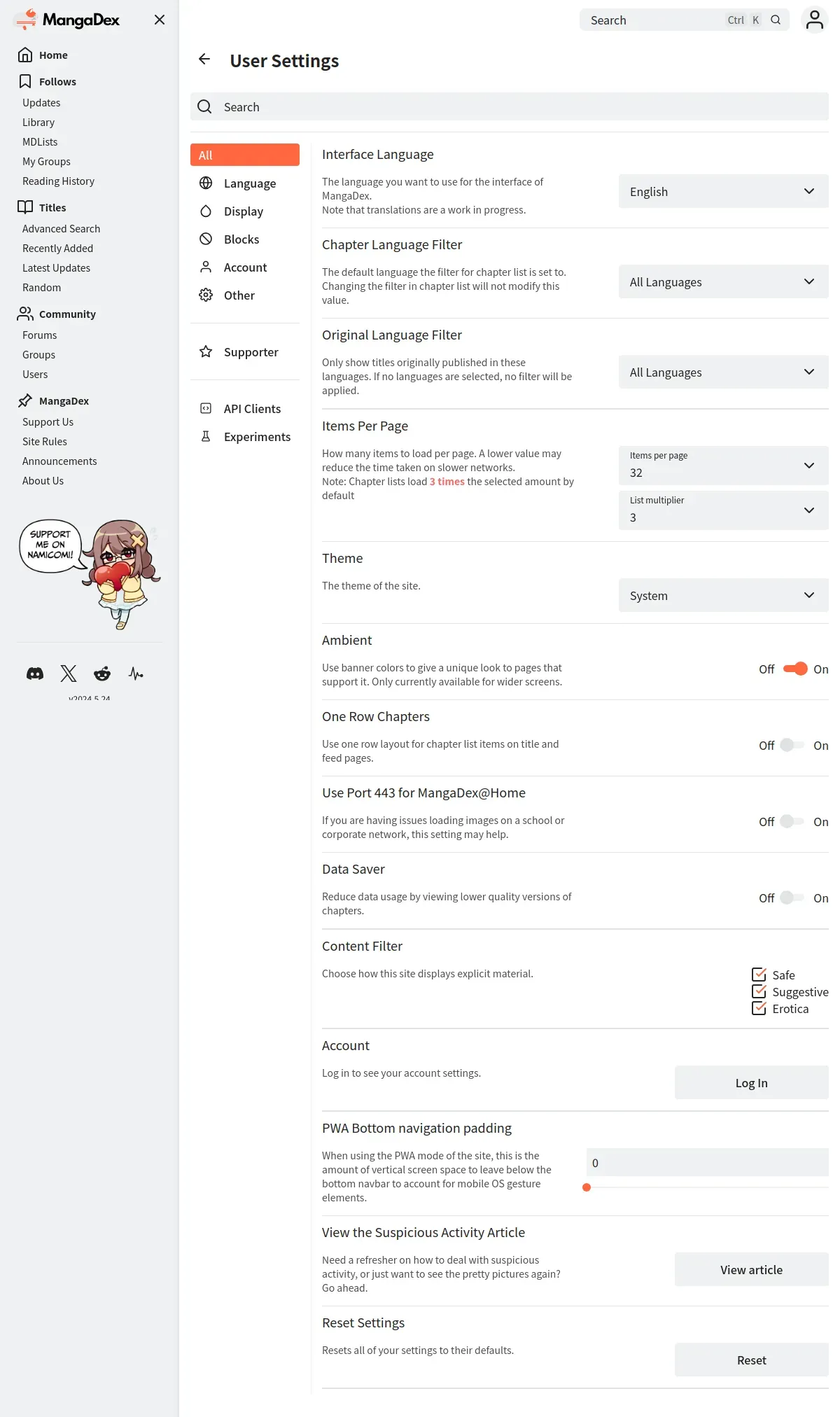
Task: Click the PWA bottom padding slider handle
Action: tap(587, 1187)
